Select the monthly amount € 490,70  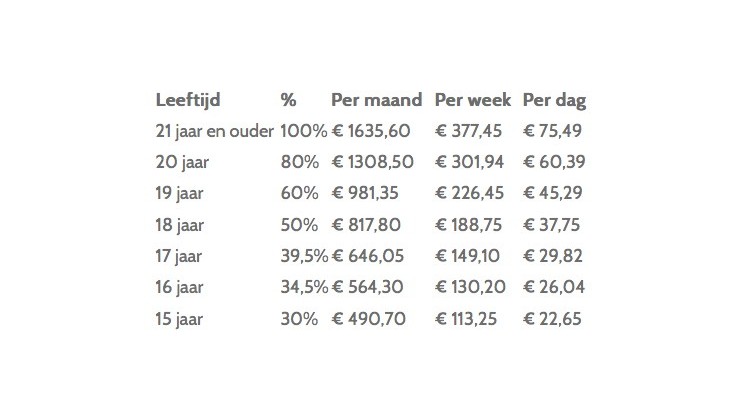click(368, 319)
